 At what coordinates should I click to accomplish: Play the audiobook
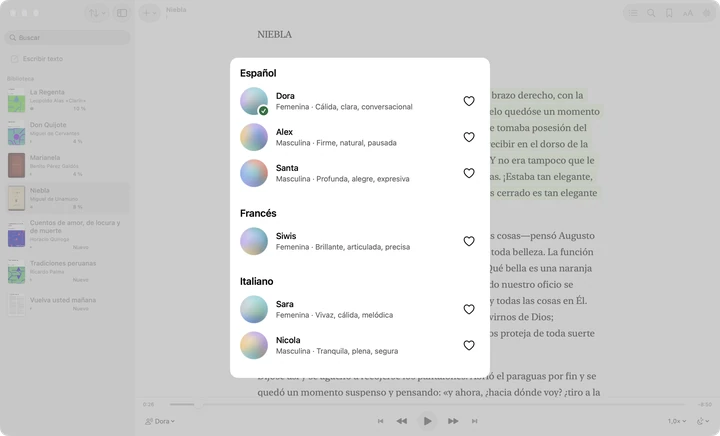pyautogui.click(x=428, y=421)
